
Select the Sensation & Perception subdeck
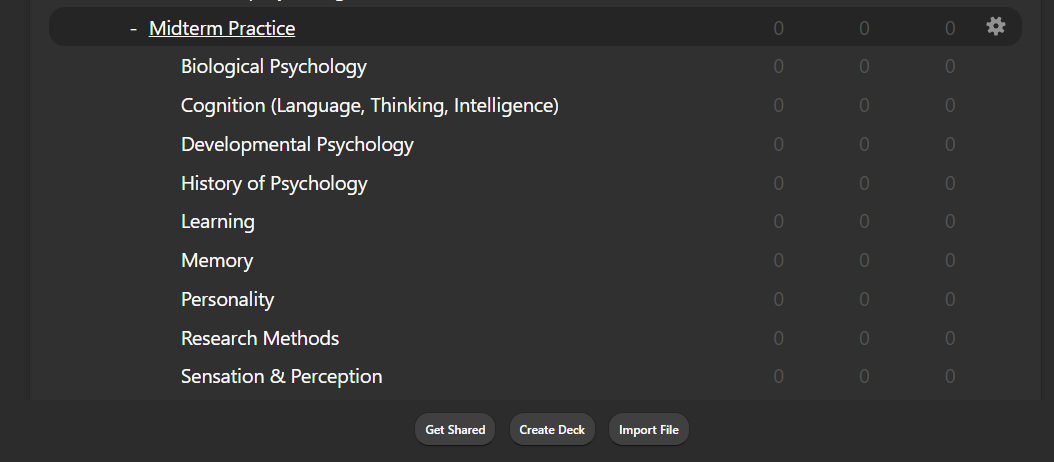282,377
